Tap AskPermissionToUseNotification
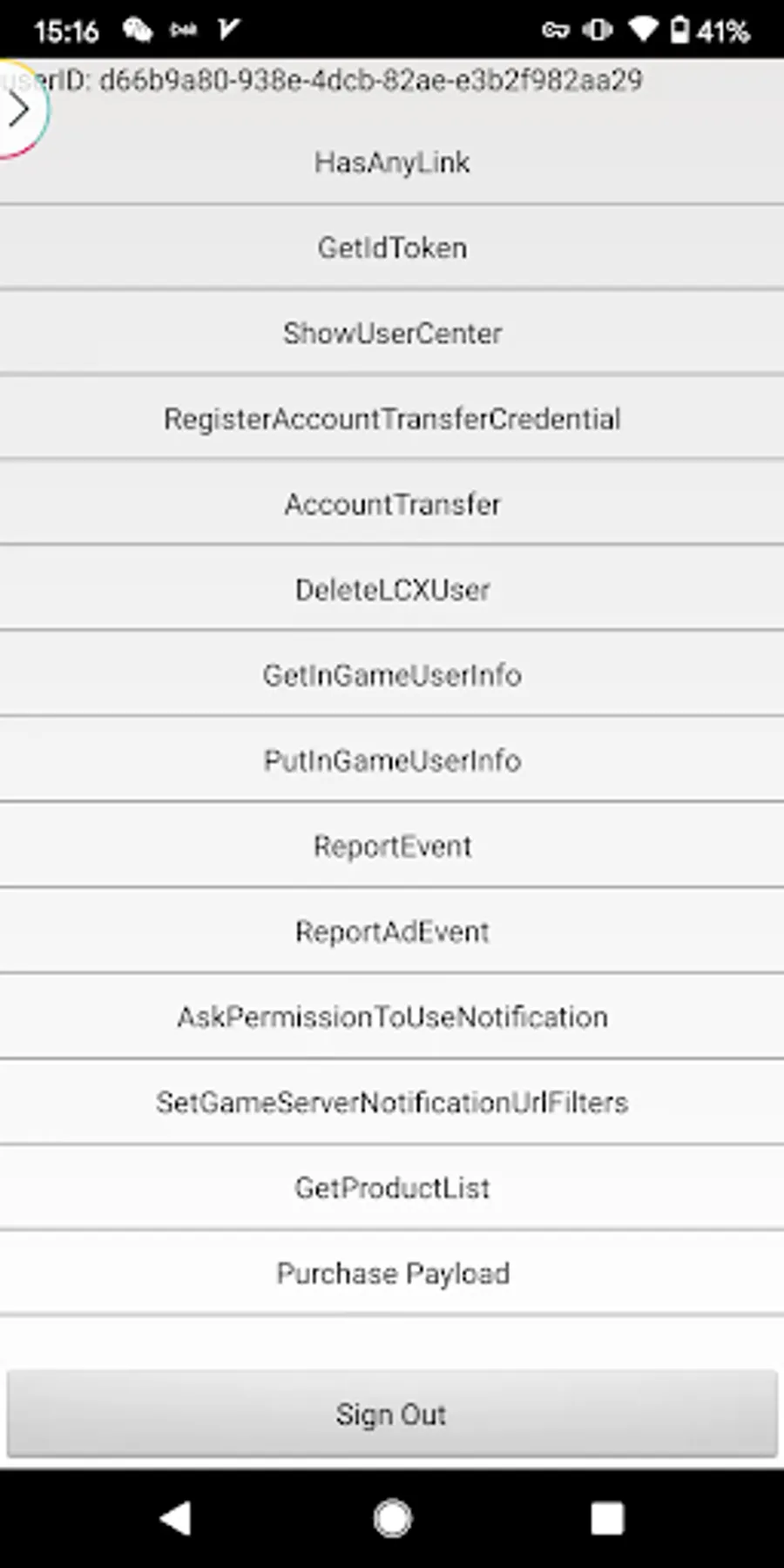This screenshot has height=1568, width=784. 392,1017
